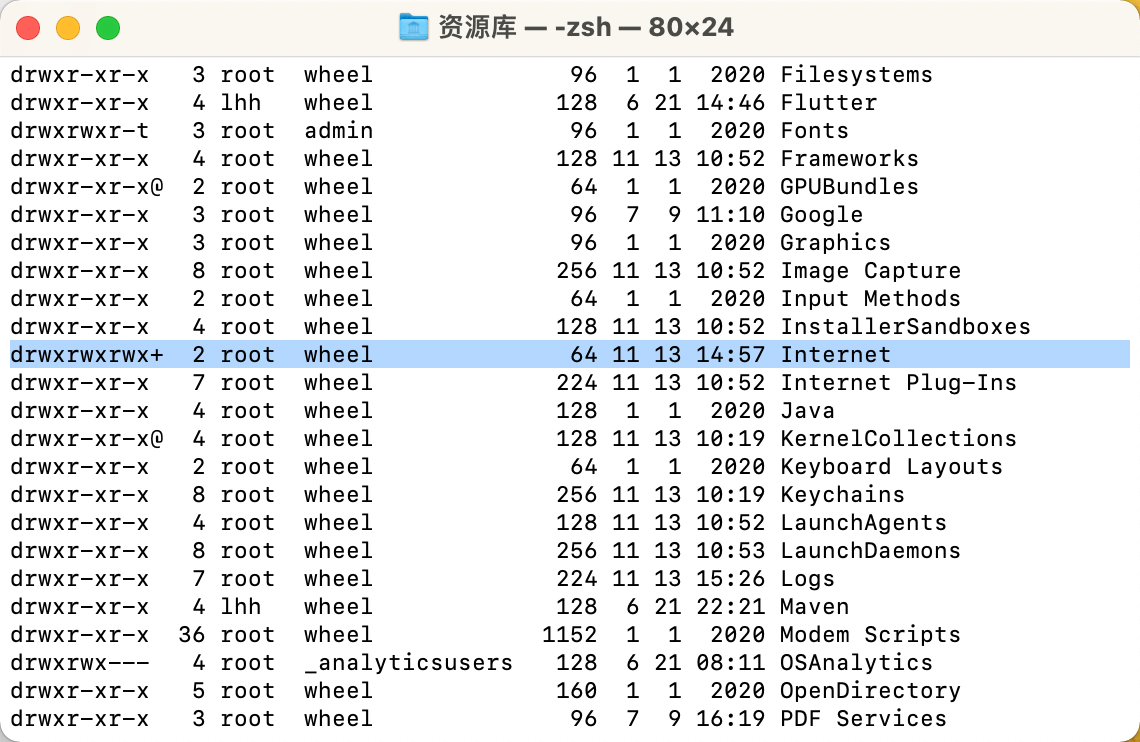
Task: Click the 'Modem Scripts' directory name
Action: pos(870,635)
